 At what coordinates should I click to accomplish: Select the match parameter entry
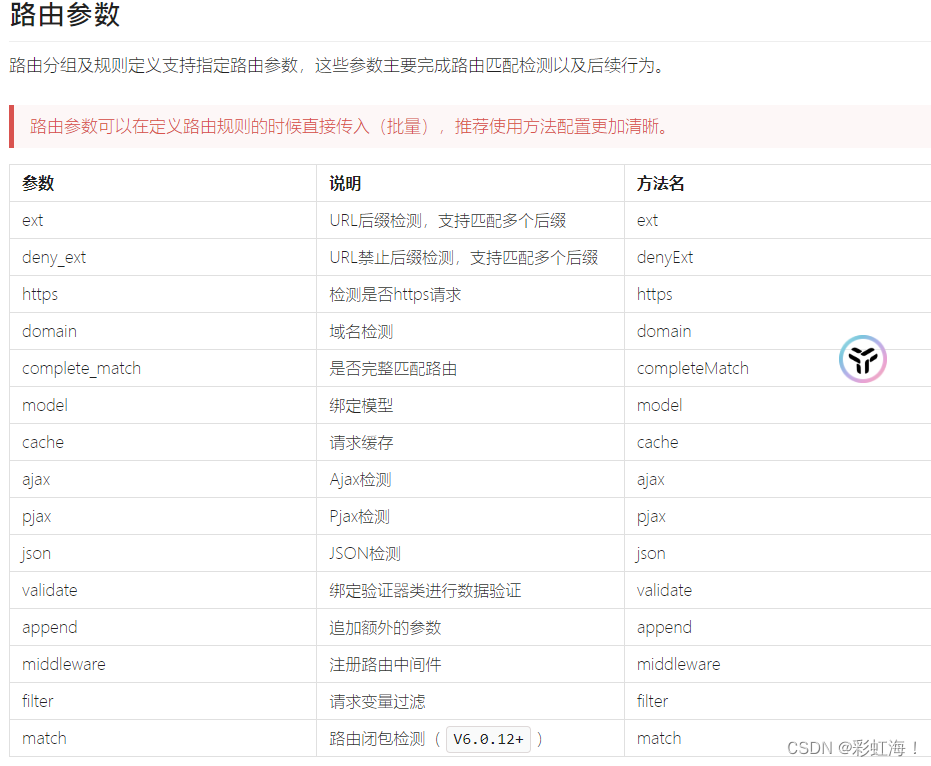pyautogui.click(x=44, y=738)
